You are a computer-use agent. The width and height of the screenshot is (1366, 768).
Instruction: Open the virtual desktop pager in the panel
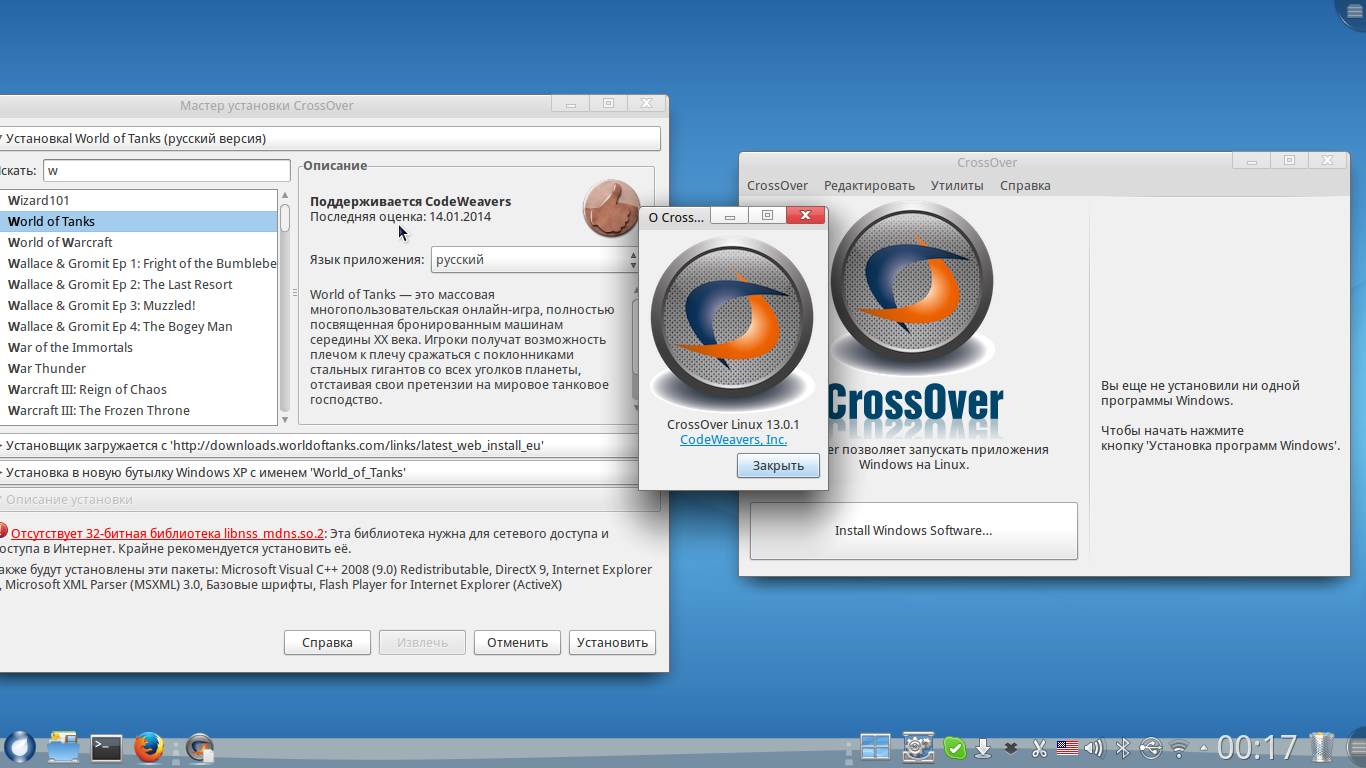point(875,747)
